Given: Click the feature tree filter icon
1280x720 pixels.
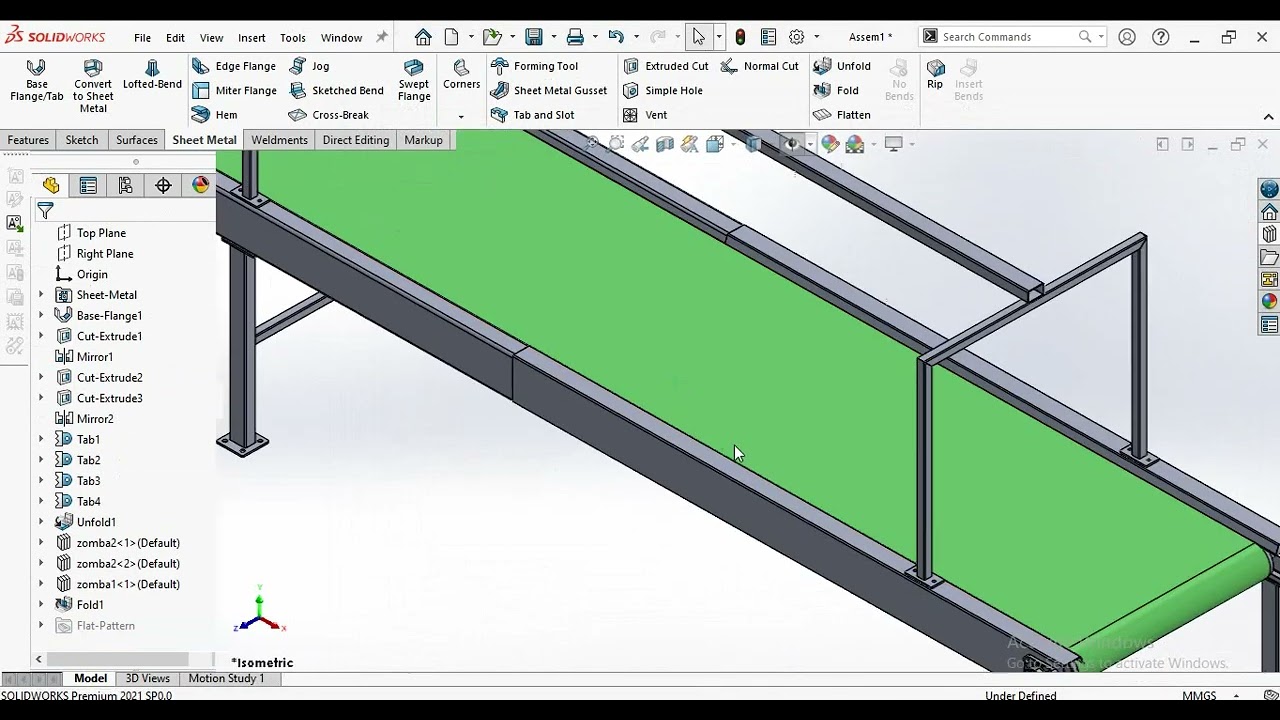Looking at the screenshot, I should [45, 211].
